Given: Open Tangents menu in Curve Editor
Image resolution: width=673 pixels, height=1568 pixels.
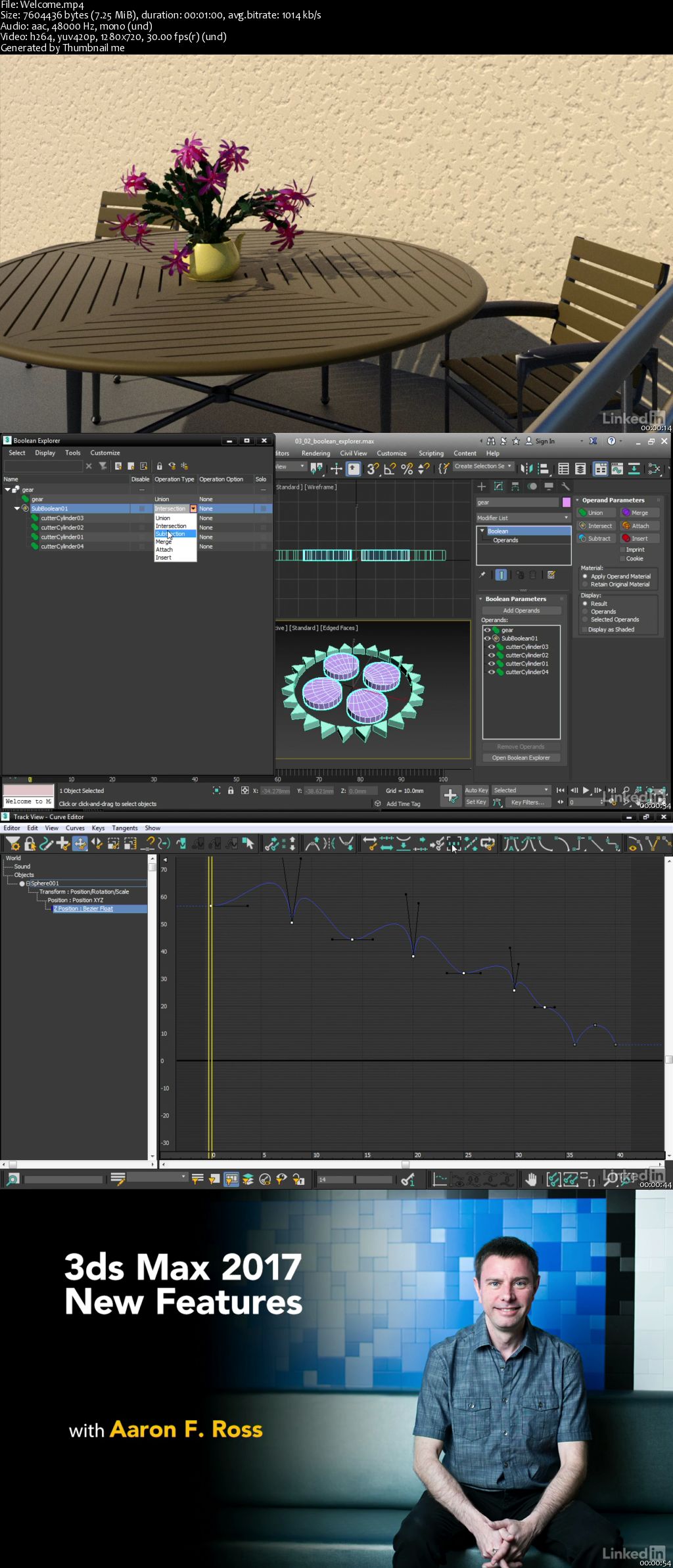Looking at the screenshot, I should pos(125,828).
